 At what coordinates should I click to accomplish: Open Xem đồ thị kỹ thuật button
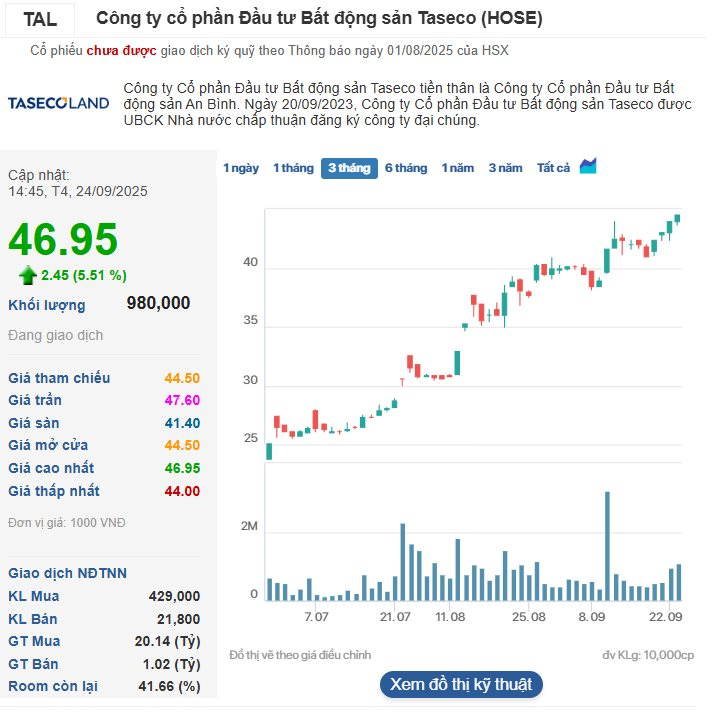click(x=461, y=685)
